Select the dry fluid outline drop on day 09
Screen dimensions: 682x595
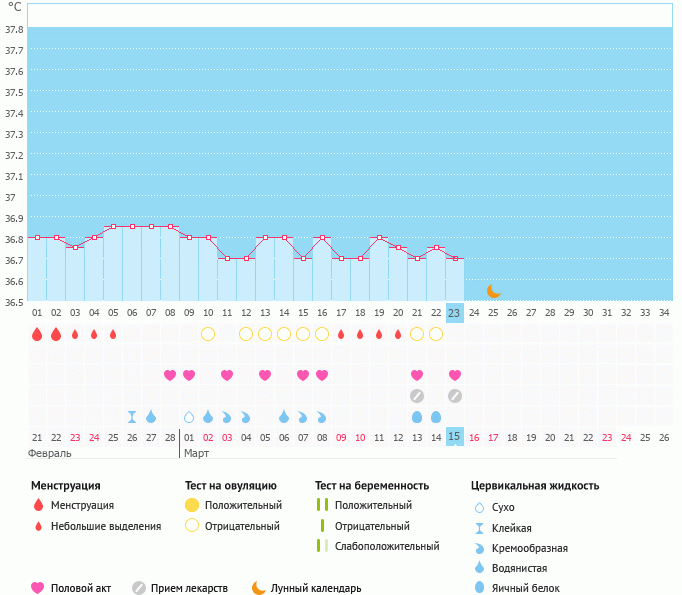click(x=189, y=416)
